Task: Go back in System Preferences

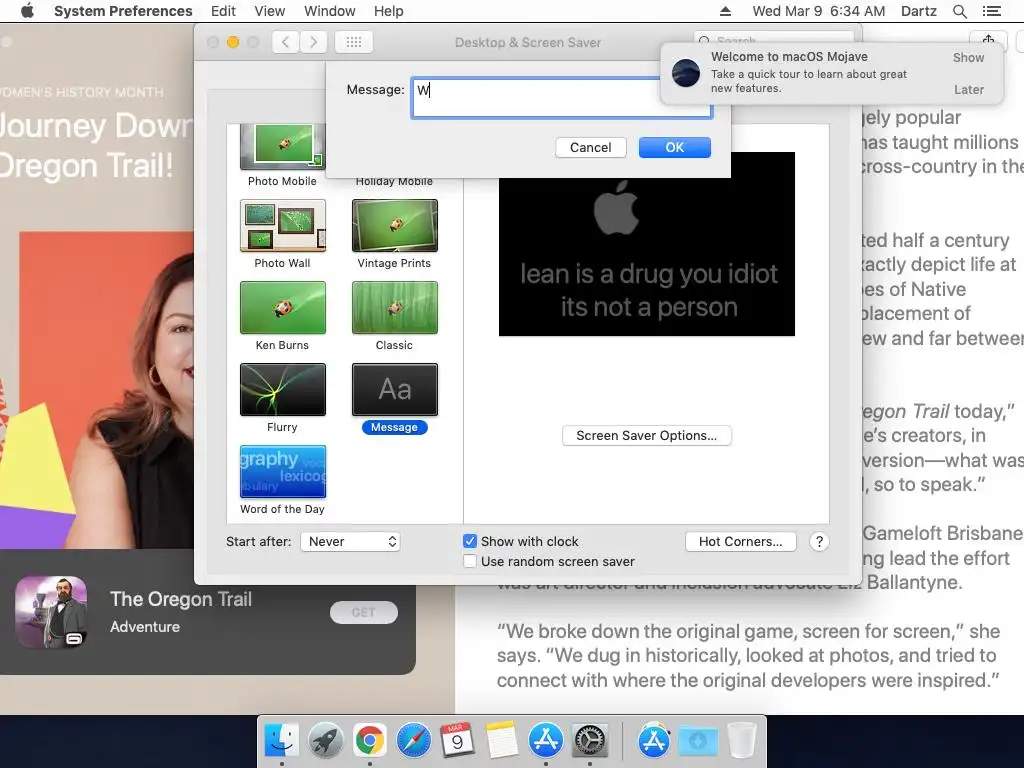Action: coord(285,42)
